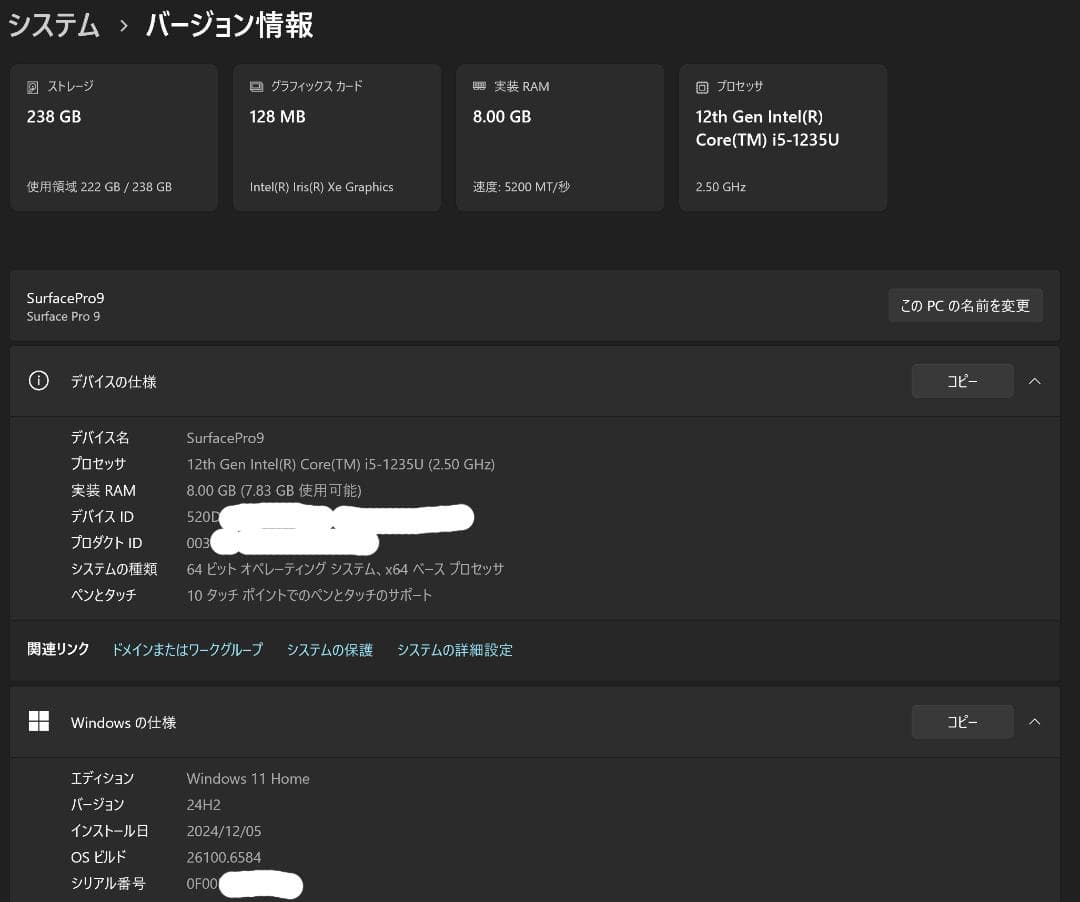The width and height of the screenshot is (1080, 902).
Task: Navigate back via the システム breadcrumb
Action: 54,27
